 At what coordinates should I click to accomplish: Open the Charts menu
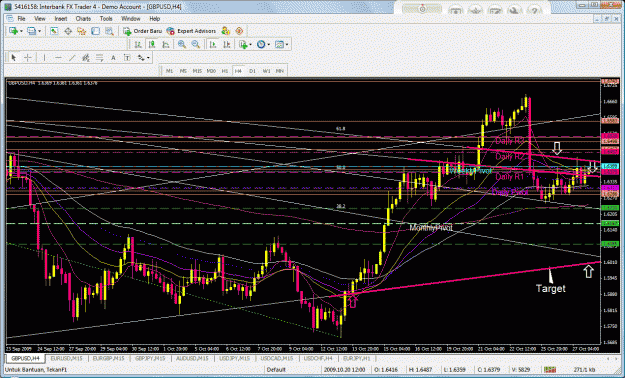tap(83, 19)
